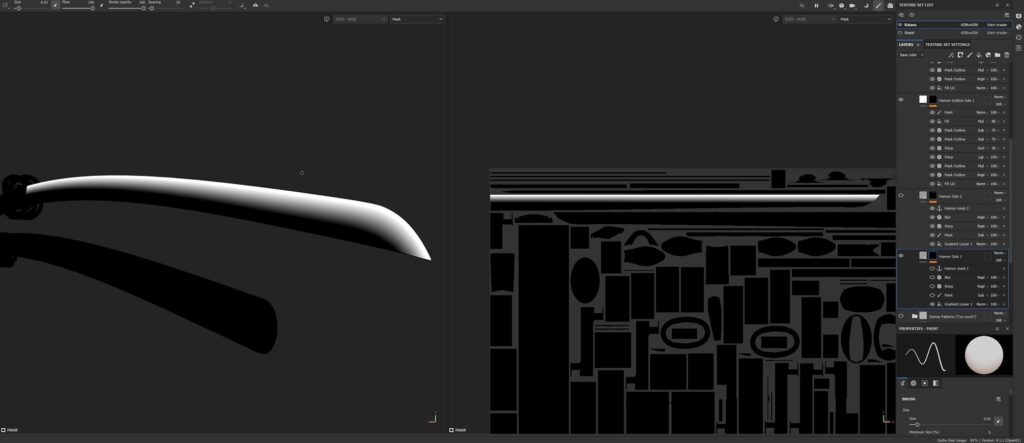Open the log icon in right sidebar
The width and height of the screenshot is (1024, 443).
(1019, 48)
